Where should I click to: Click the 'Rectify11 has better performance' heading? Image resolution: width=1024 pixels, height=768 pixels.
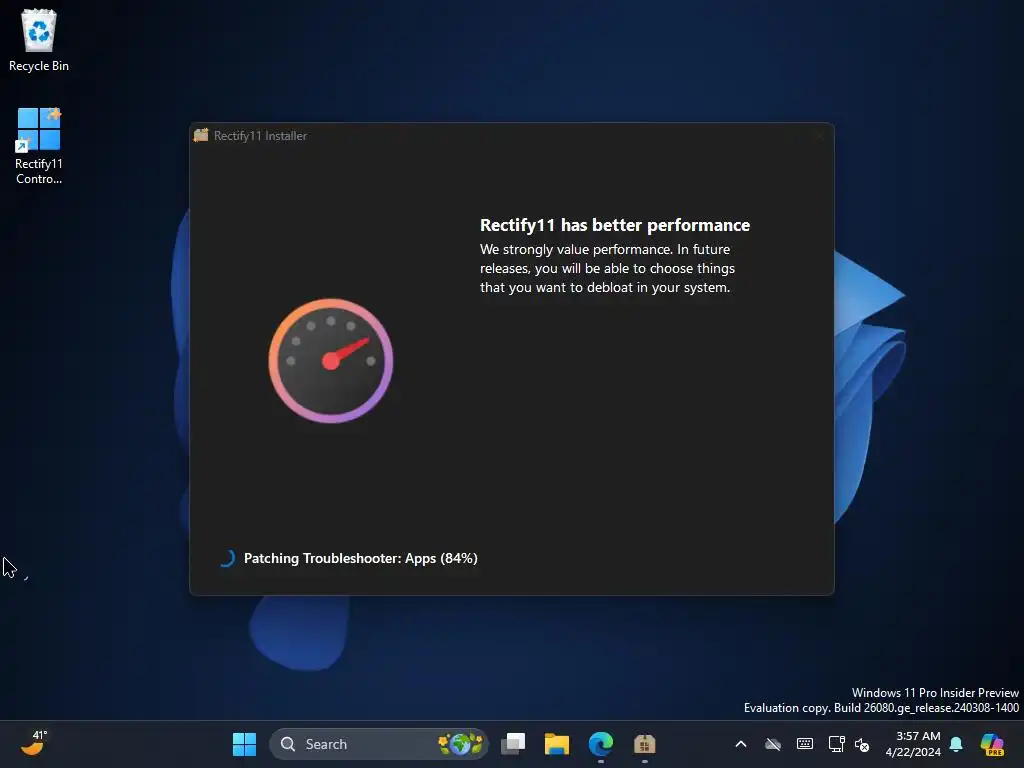(x=615, y=225)
